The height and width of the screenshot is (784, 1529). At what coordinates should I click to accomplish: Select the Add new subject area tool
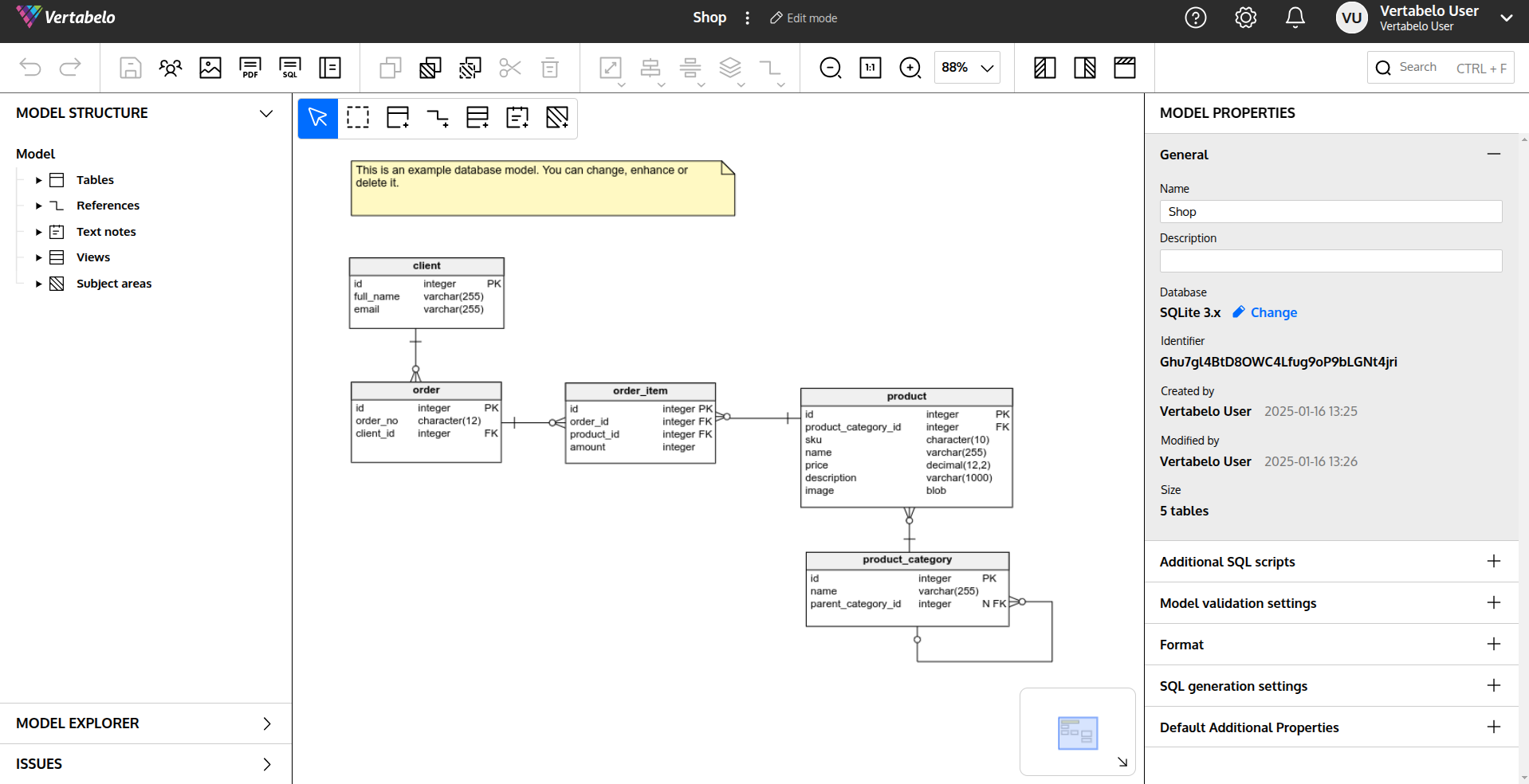[557, 118]
